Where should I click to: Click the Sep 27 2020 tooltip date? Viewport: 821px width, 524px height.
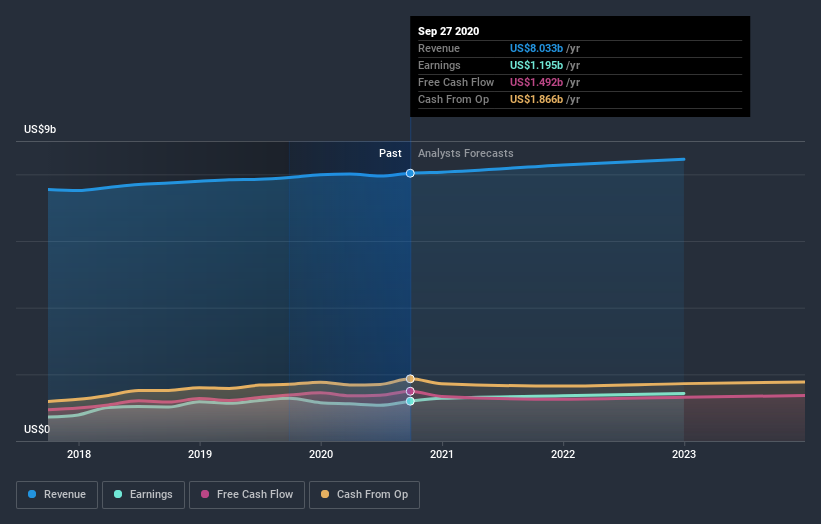449,31
